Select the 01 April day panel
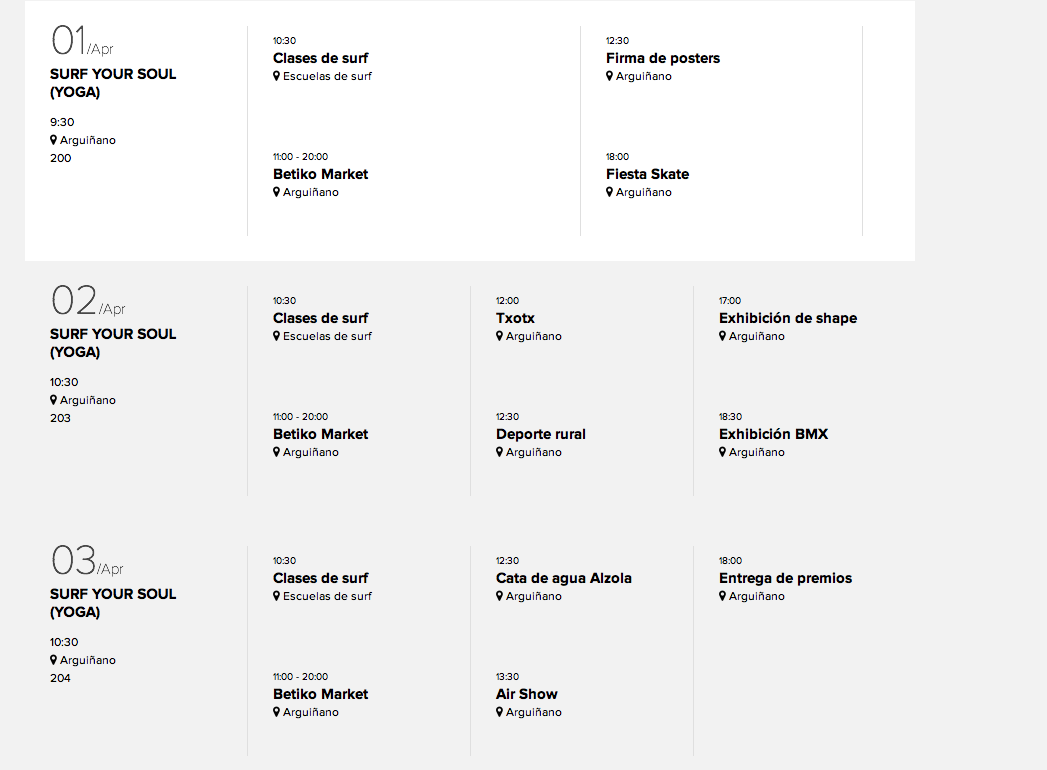 pyautogui.click(x=88, y=42)
